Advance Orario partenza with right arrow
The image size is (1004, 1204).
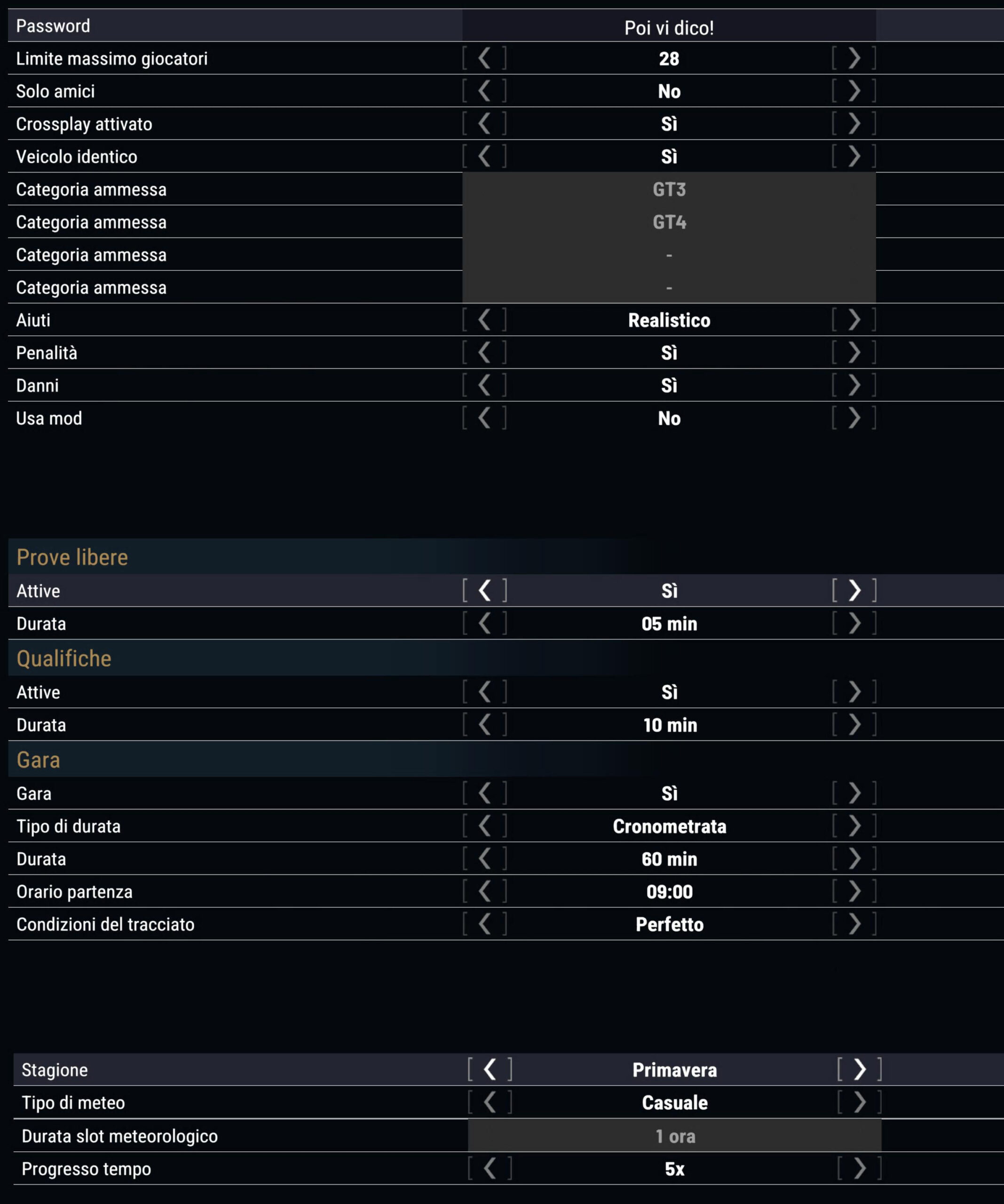coord(854,892)
